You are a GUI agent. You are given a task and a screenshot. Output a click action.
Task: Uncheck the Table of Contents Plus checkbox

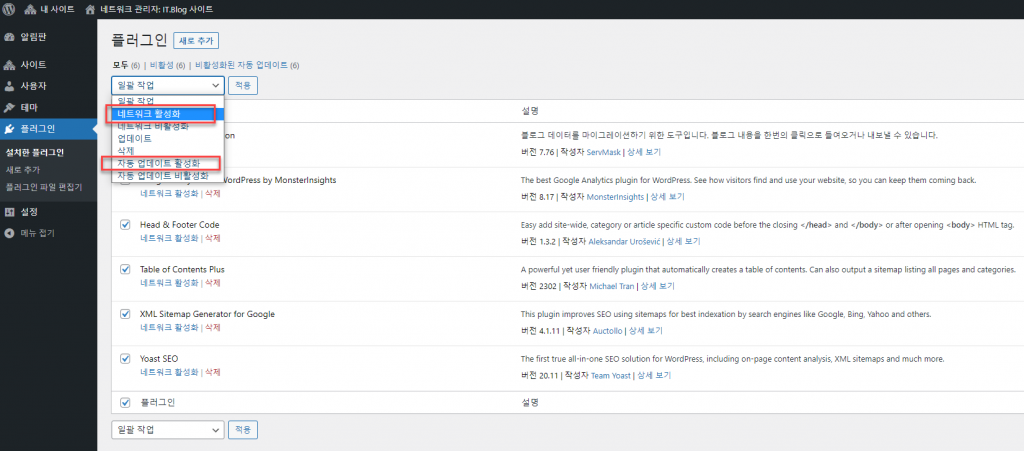pyautogui.click(x=125, y=269)
